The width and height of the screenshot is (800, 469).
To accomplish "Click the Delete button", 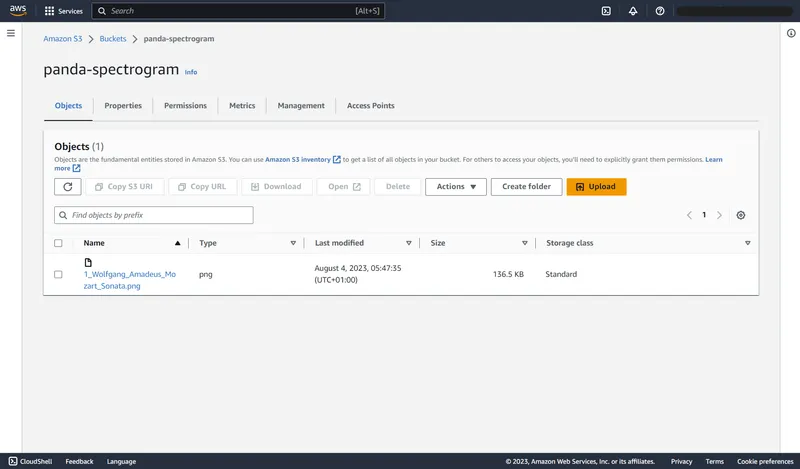I will pos(397,187).
